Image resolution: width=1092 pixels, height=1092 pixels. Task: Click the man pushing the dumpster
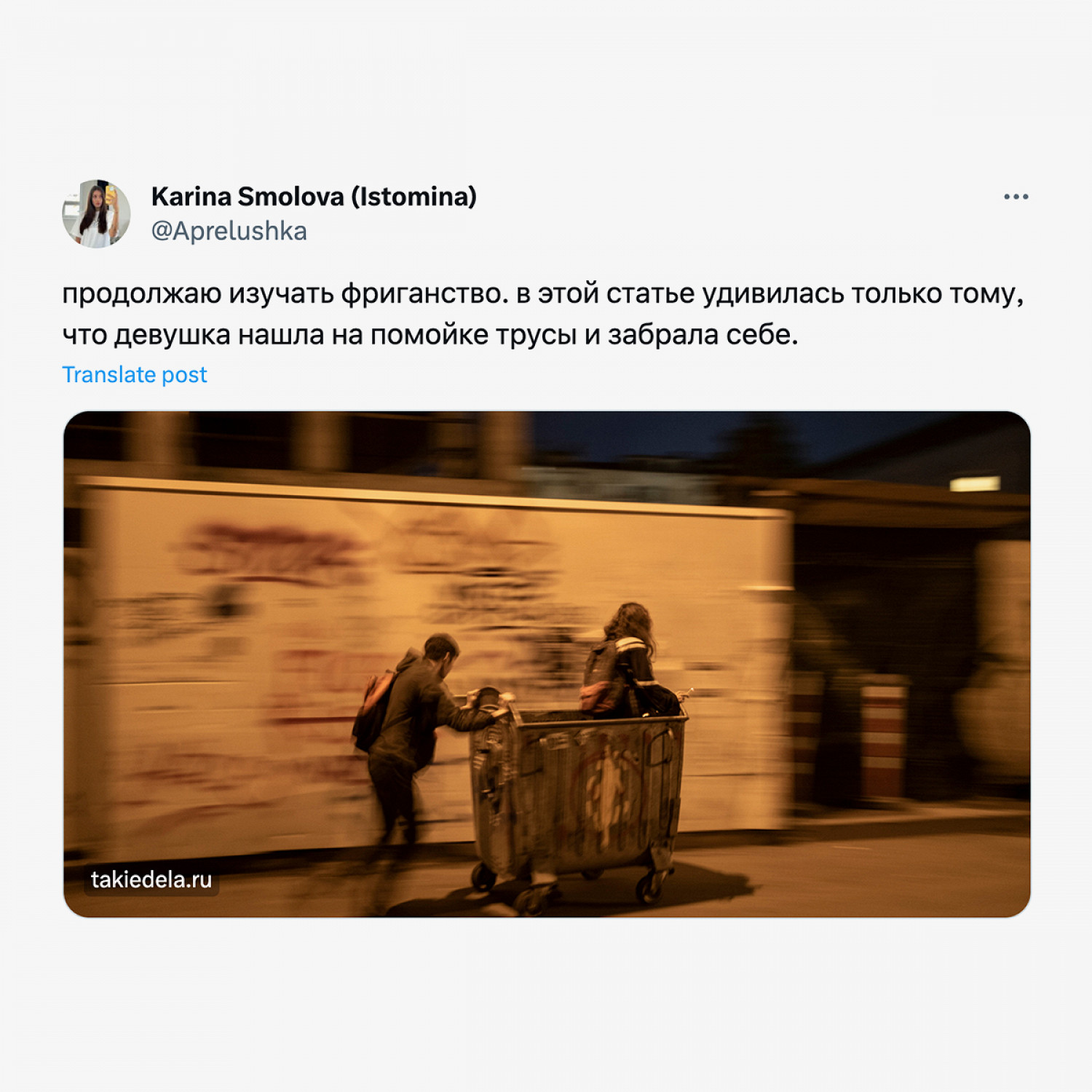click(x=419, y=735)
